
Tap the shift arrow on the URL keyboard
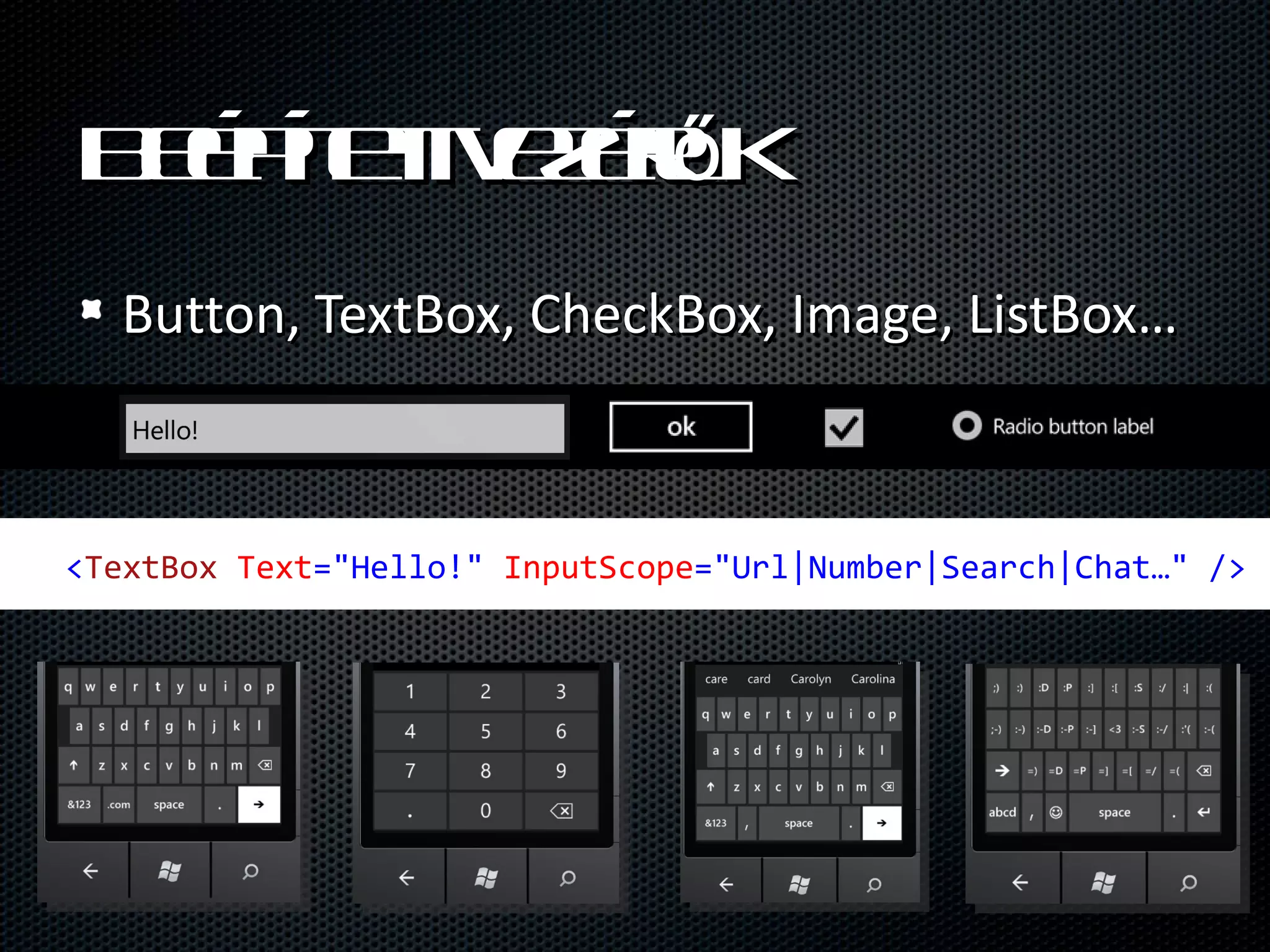tap(74, 765)
